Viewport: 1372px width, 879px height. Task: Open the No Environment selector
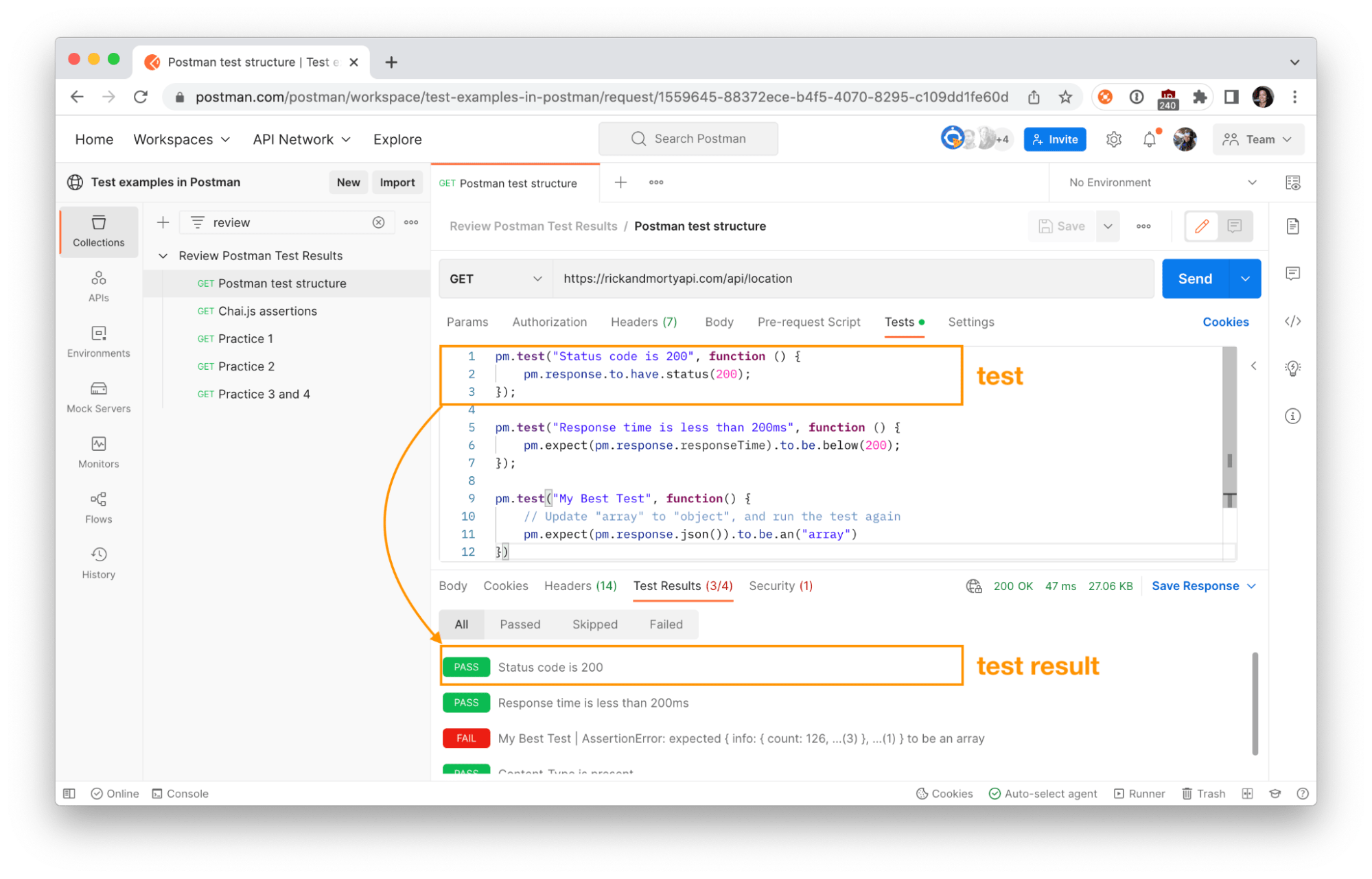(x=1161, y=183)
